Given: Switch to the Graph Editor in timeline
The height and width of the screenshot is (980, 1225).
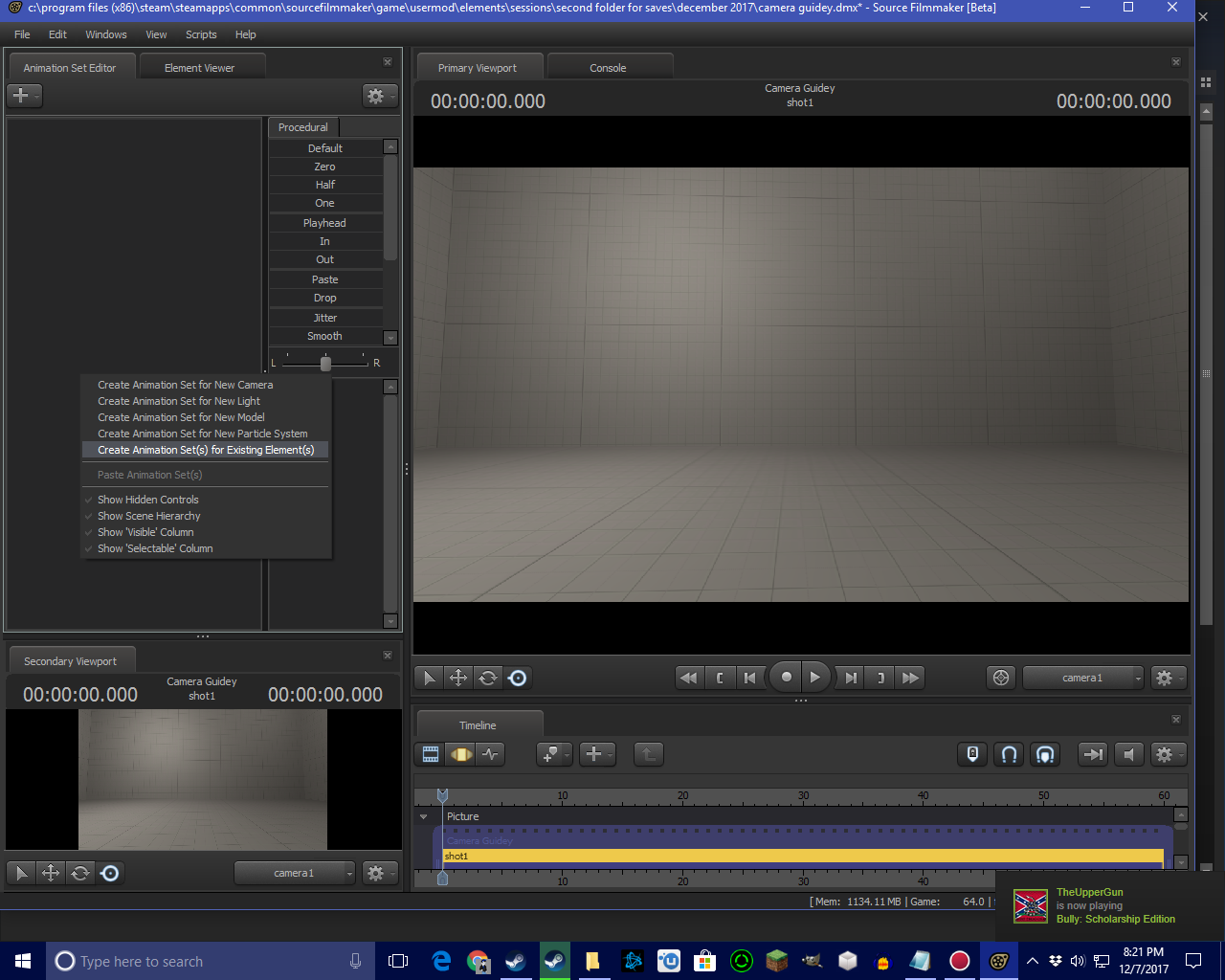Looking at the screenshot, I should [x=491, y=754].
